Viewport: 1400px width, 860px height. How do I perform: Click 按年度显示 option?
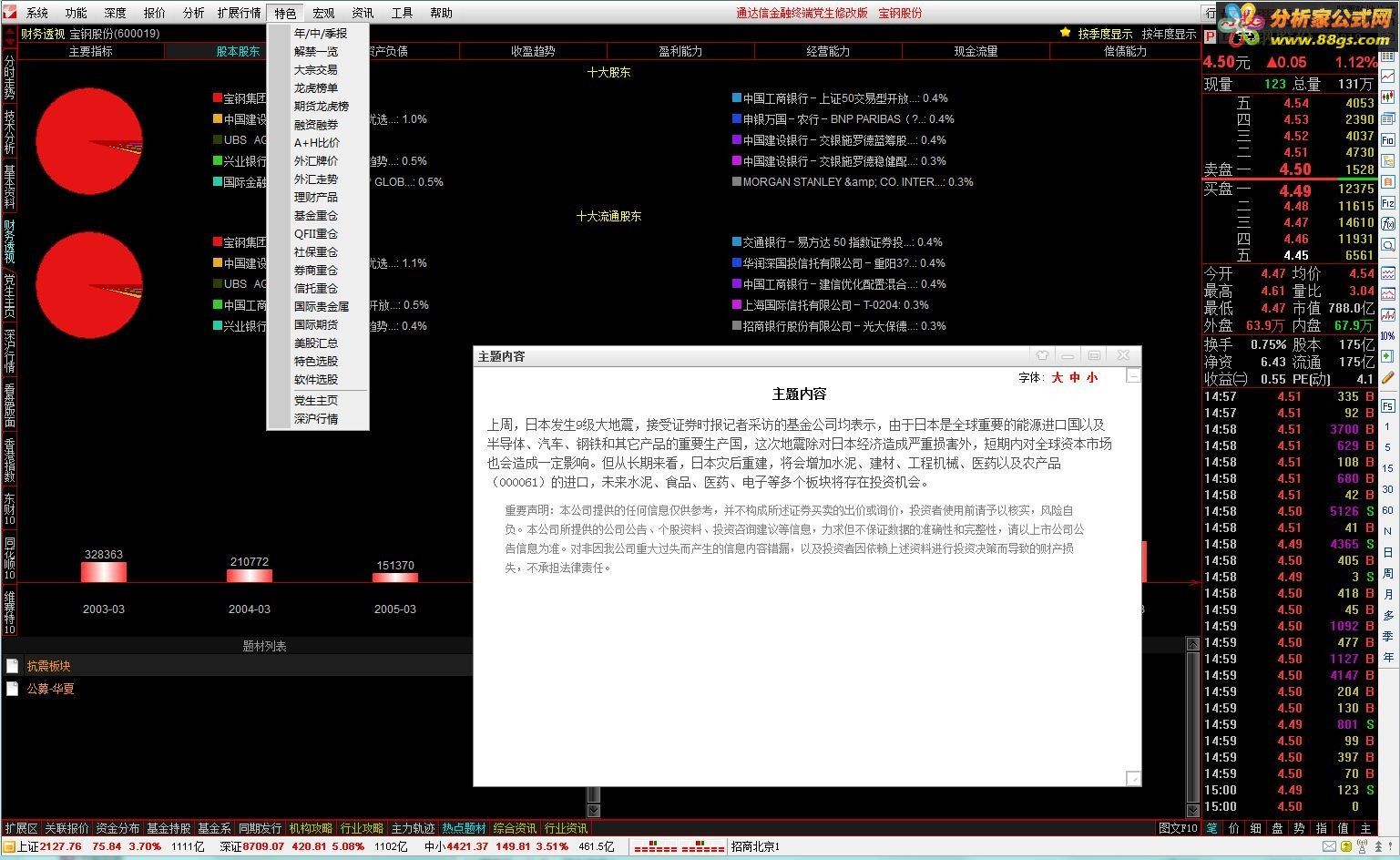click(1169, 34)
